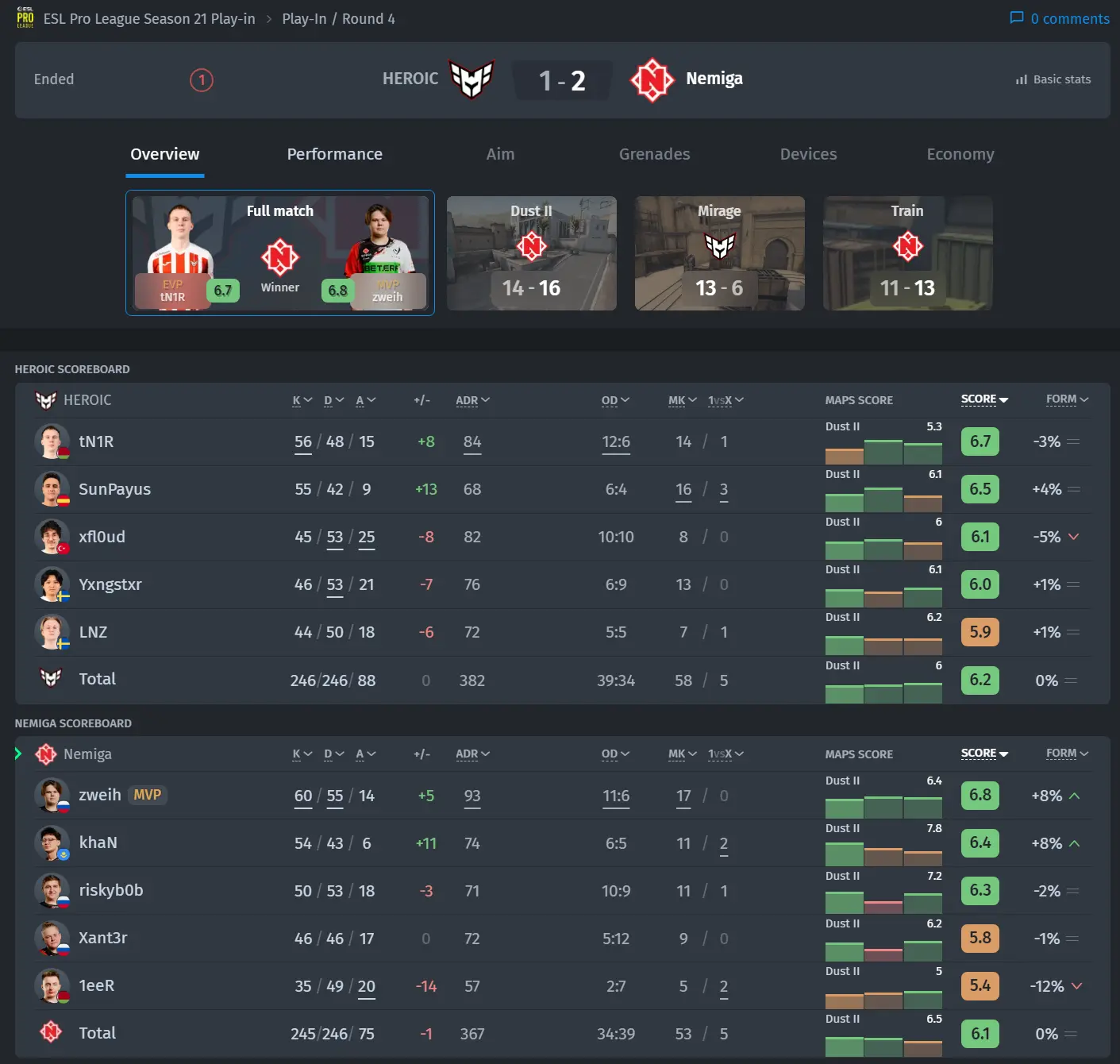Sort Nemiga scoreboard by ADR column
The height and width of the screenshot is (1064, 1120).
click(472, 754)
